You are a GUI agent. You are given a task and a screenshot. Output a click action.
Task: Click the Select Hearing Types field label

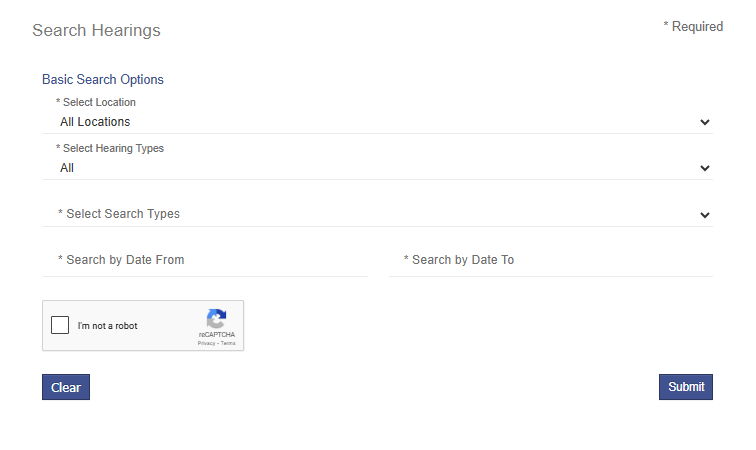[110, 148]
